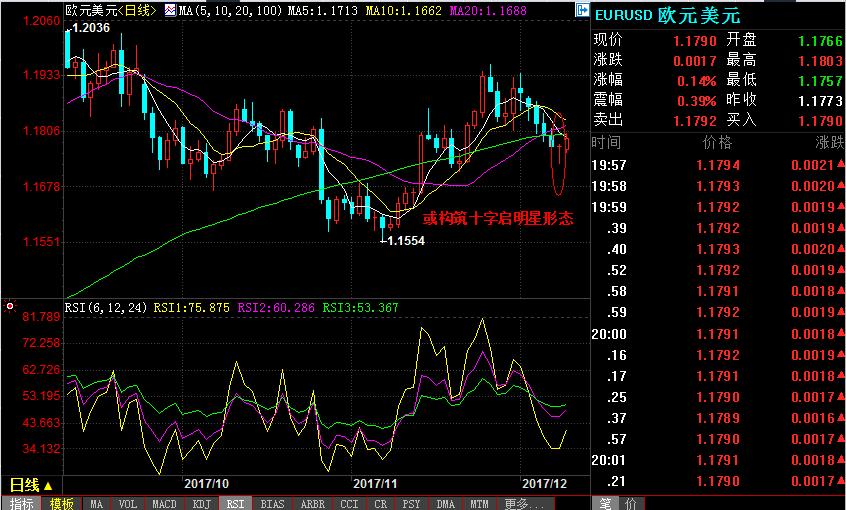Click the active RSI indicator tab

tap(234, 503)
